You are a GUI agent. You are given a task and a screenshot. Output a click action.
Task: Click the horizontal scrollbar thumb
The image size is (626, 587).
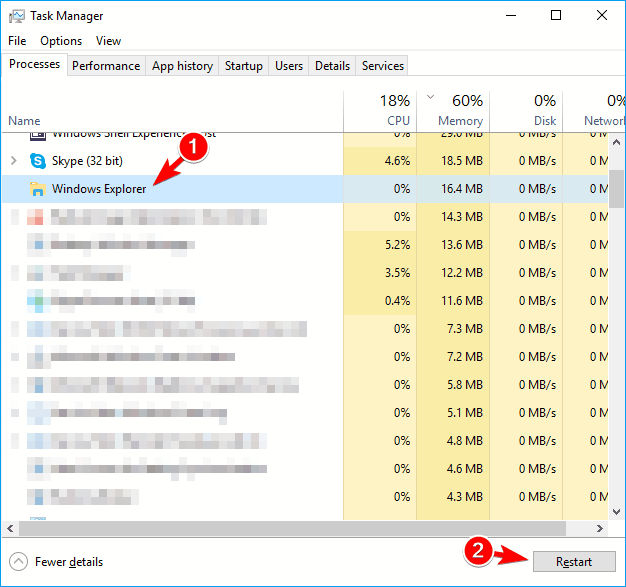(292, 528)
